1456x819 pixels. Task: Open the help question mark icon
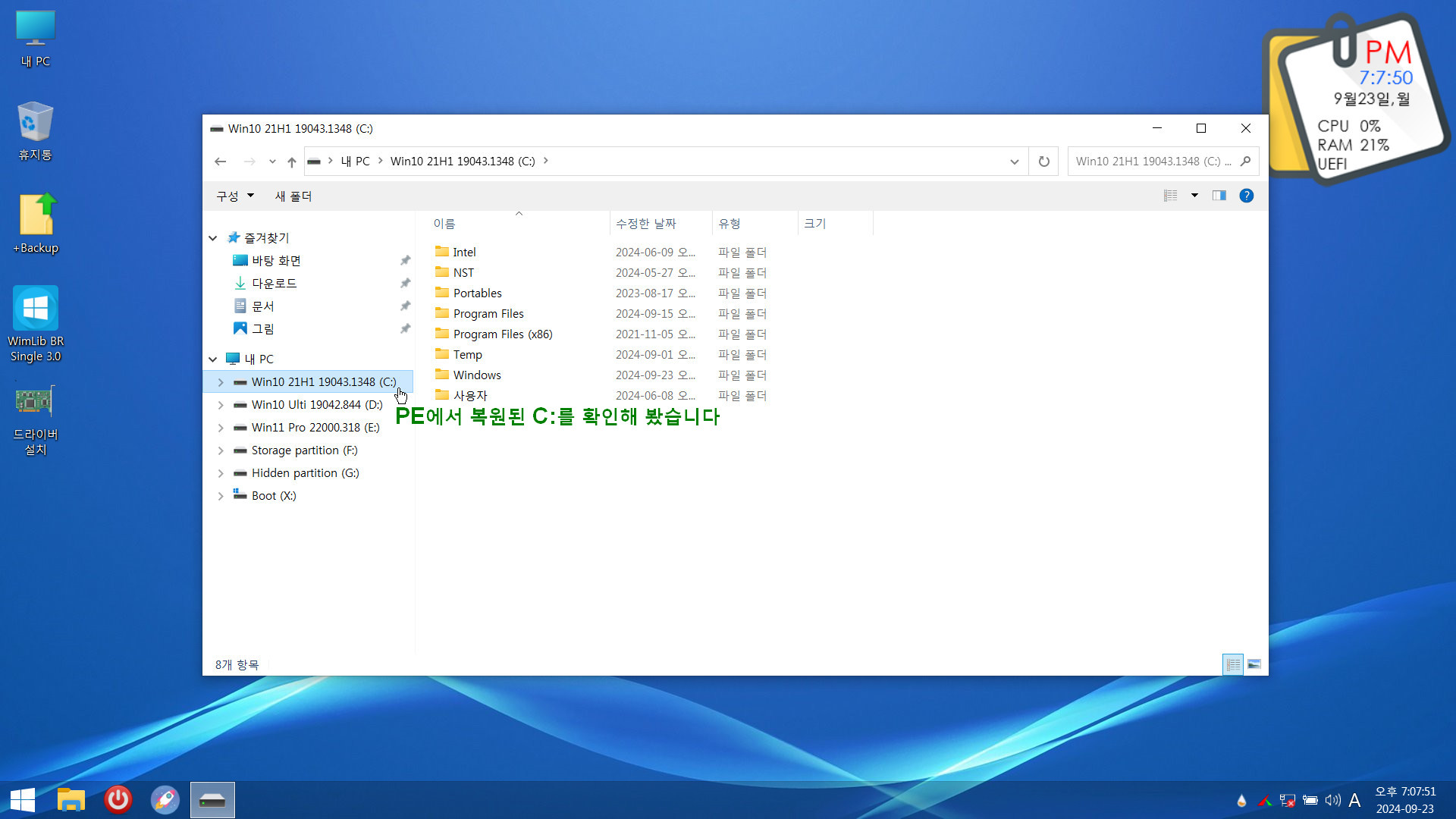1246,196
